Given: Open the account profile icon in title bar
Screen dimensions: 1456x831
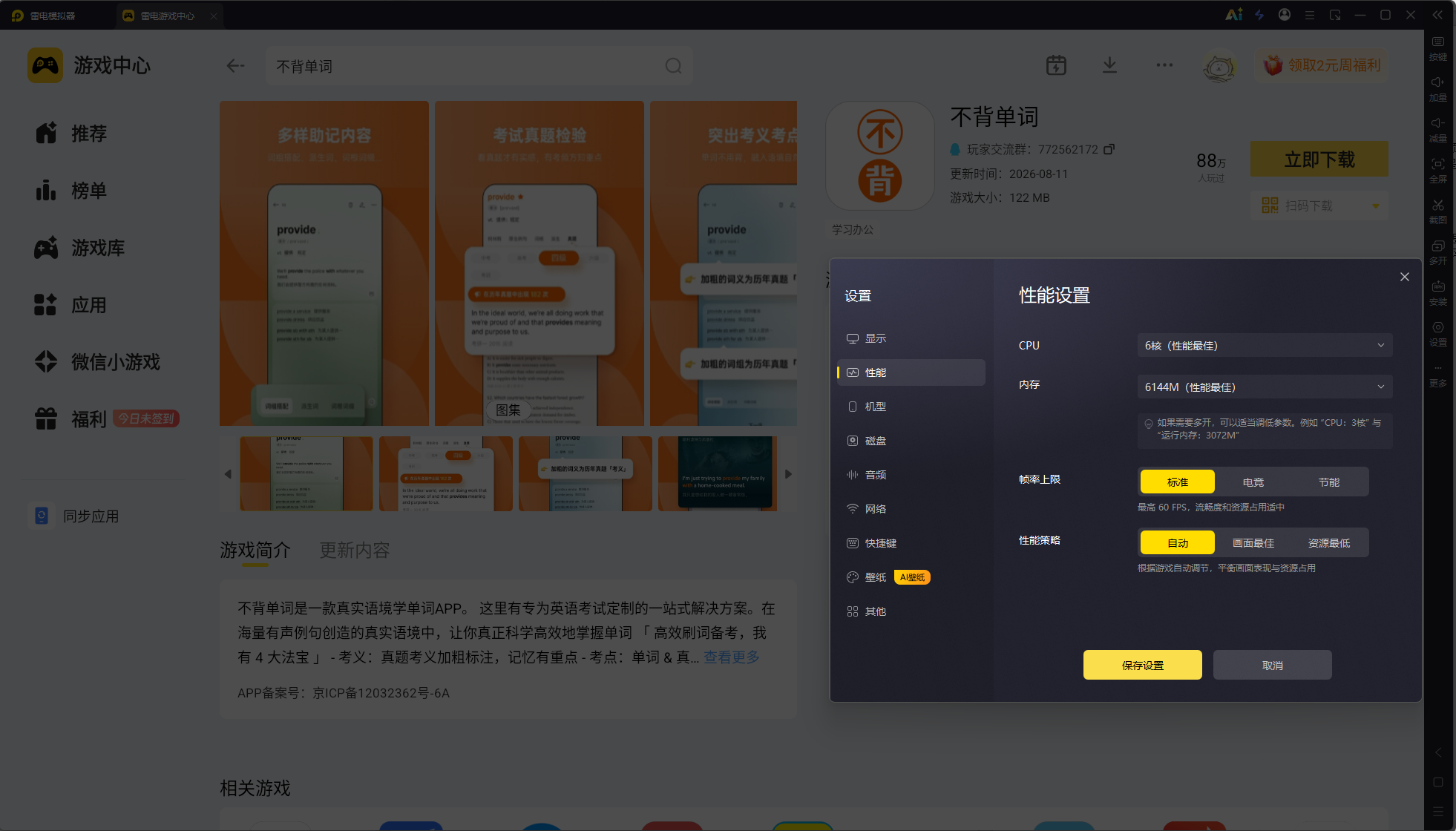Looking at the screenshot, I should coord(1285,15).
